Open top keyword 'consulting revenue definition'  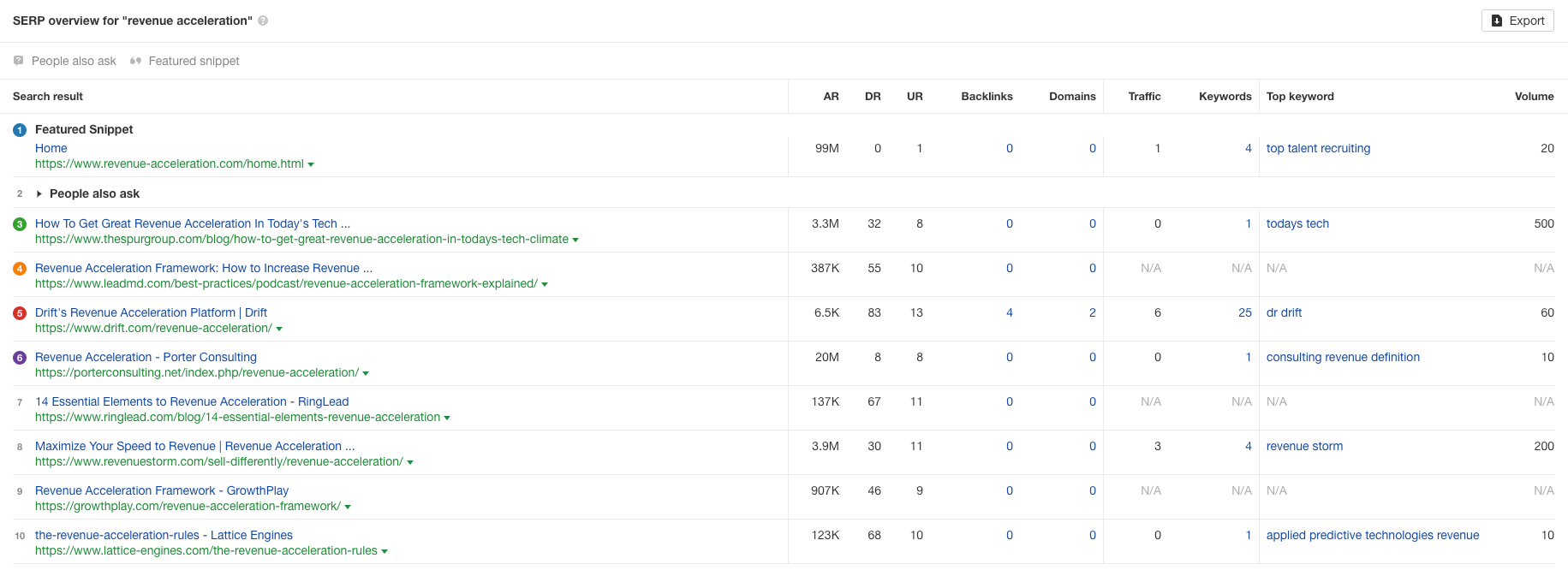[1343, 357]
